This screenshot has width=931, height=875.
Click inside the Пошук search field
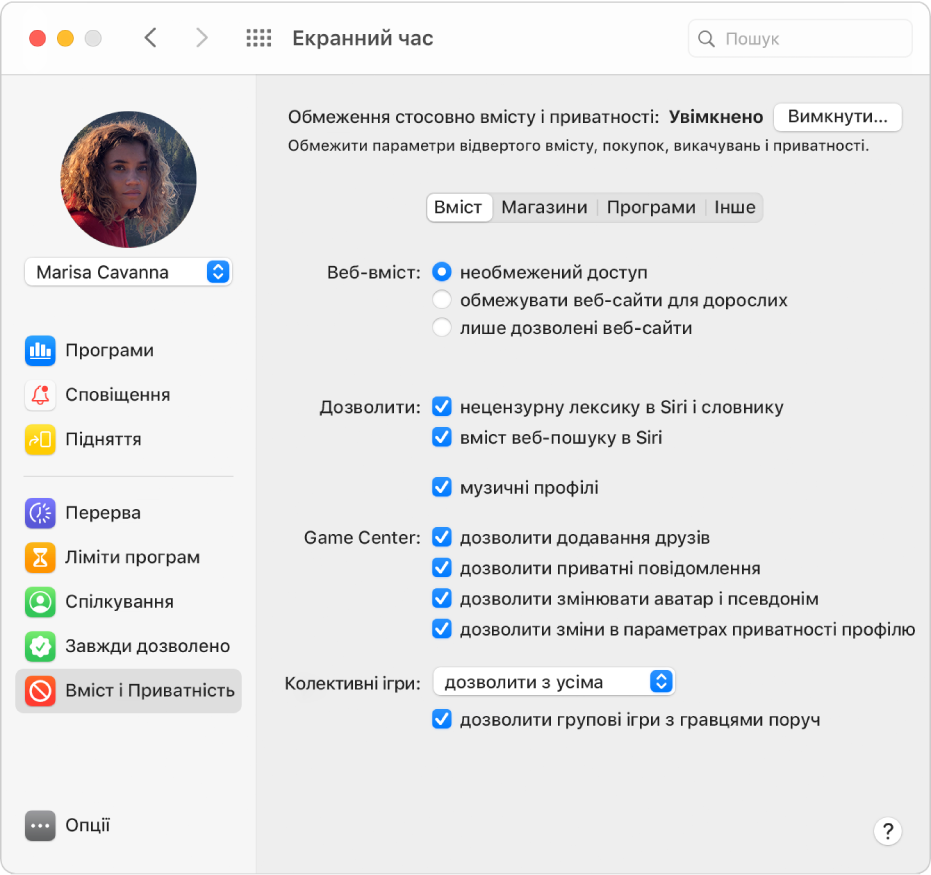pyautogui.click(x=800, y=38)
